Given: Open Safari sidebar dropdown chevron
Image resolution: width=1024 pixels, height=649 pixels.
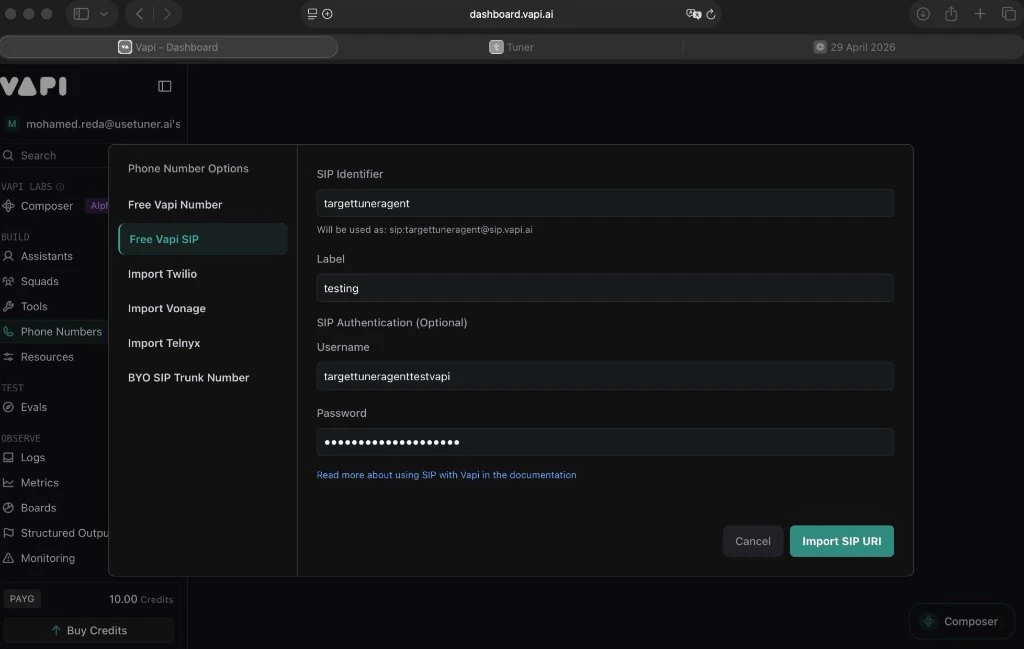Looking at the screenshot, I should tap(103, 14).
